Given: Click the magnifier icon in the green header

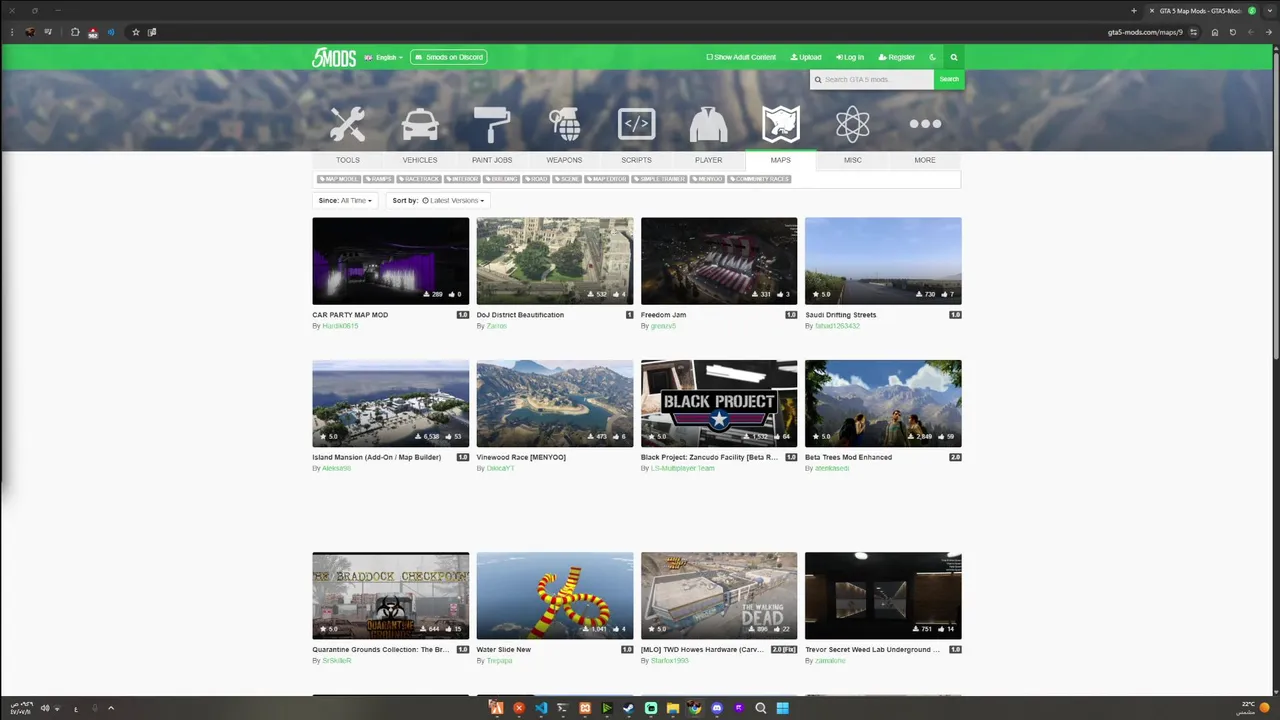Looking at the screenshot, I should pos(954,57).
